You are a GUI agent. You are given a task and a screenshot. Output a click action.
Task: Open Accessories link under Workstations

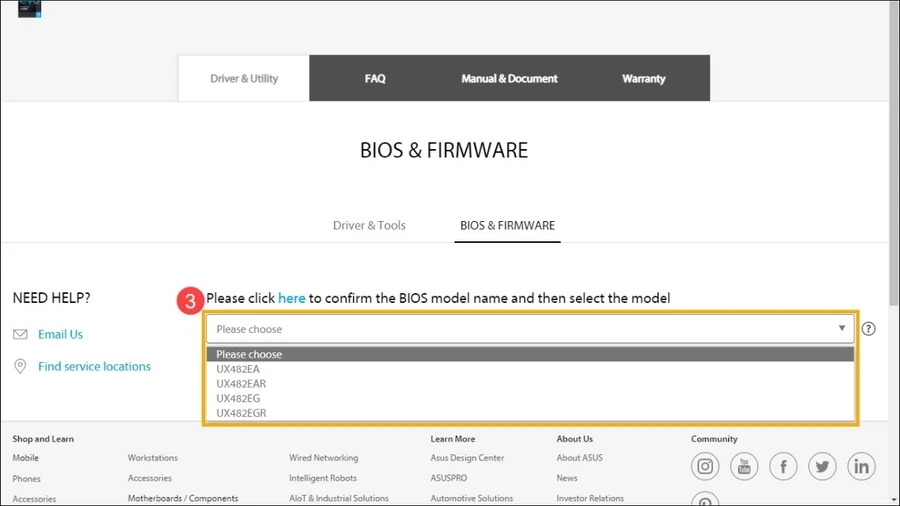point(150,478)
